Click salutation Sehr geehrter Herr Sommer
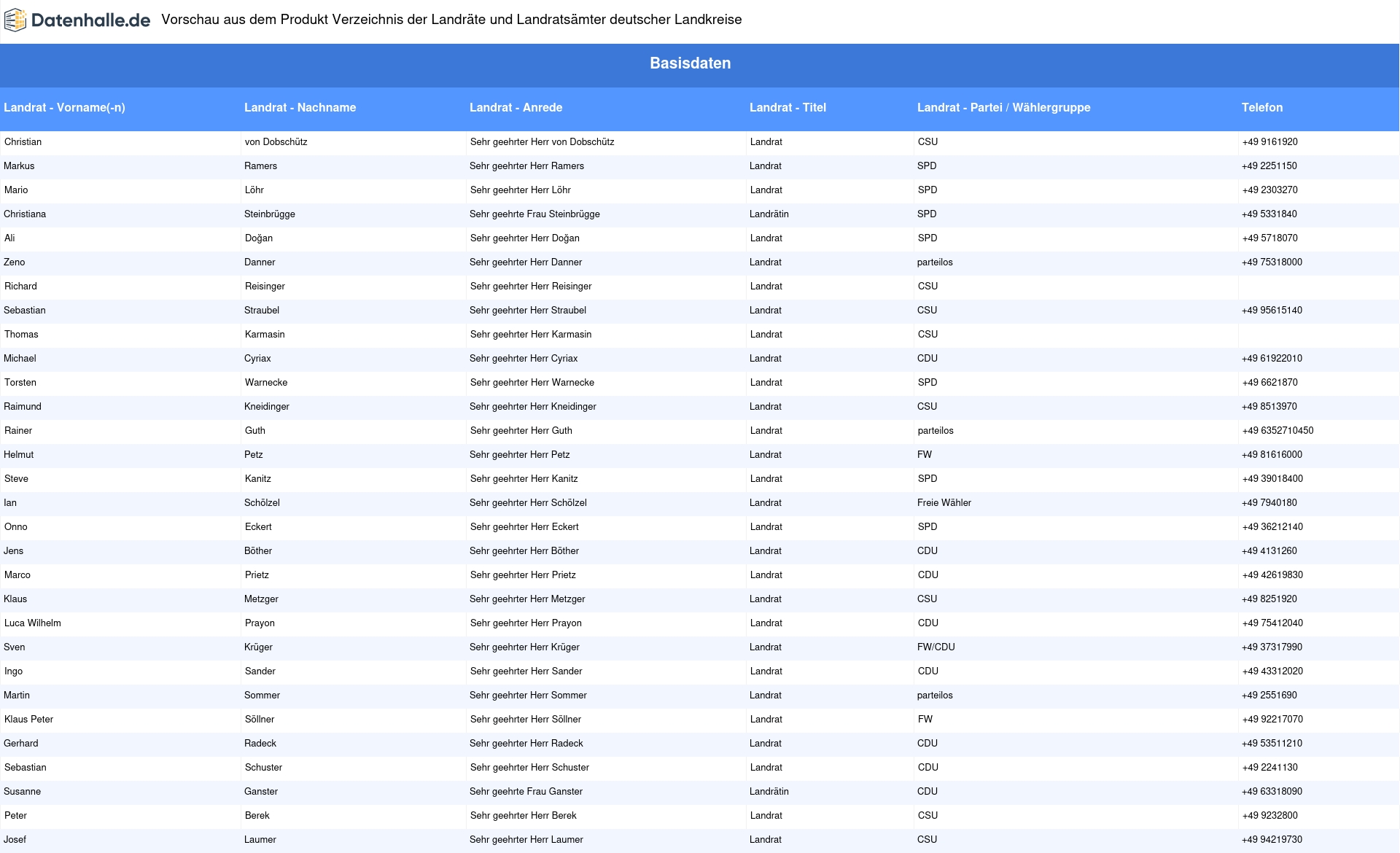1400x853 pixels. click(528, 696)
